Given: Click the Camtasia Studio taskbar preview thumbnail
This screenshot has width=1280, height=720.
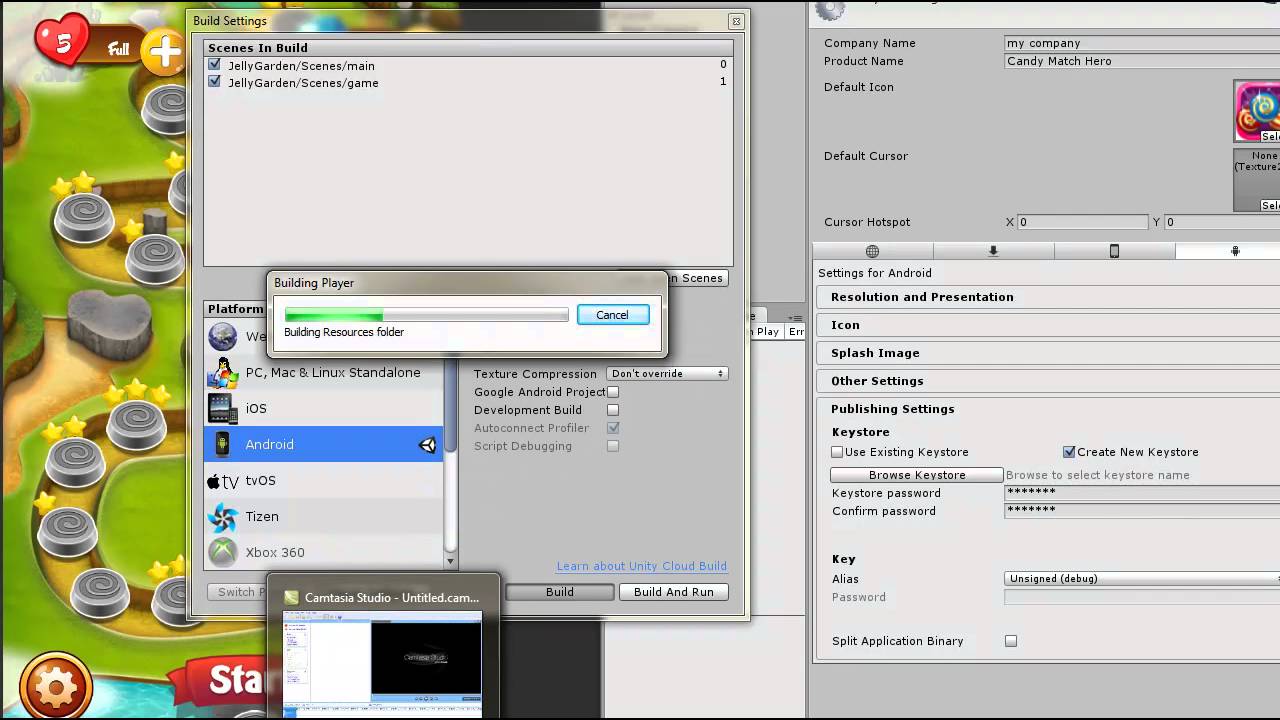Looking at the screenshot, I should tap(383, 662).
